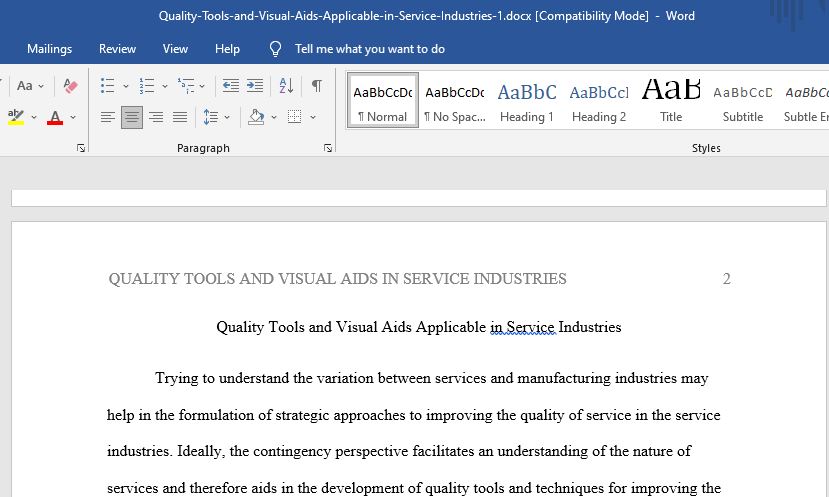
Task: Click the Tell me lightbulb icon
Action: pyautogui.click(x=275, y=49)
